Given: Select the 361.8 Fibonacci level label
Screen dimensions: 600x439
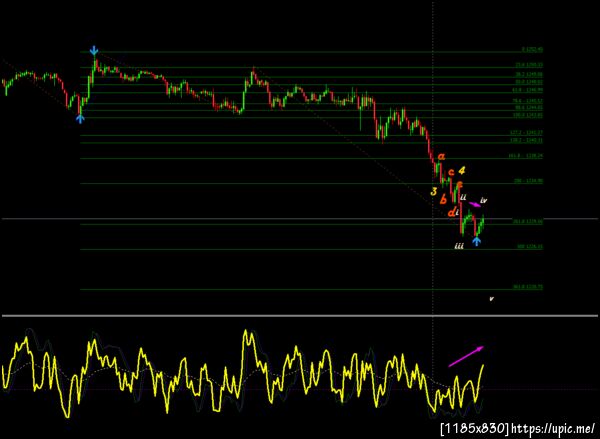Looking at the screenshot, I should pyautogui.click(x=528, y=287).
